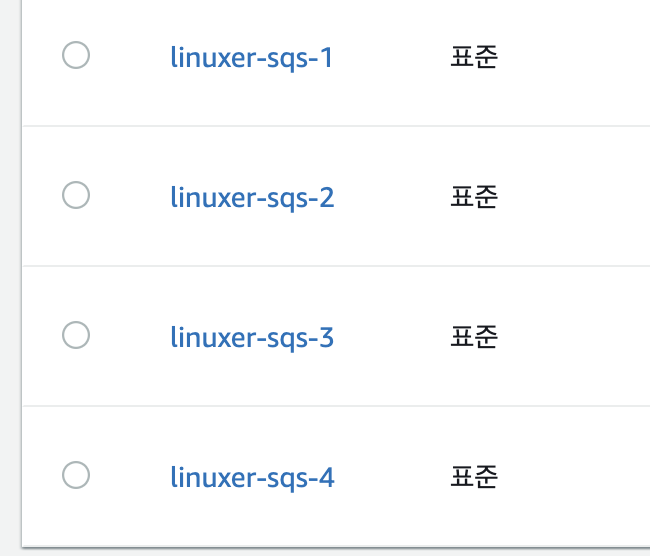The width and height of the screenshot is (650, 556).
Task: Open the linuxer-sqs-2 queue link
Action: pyautogui.click(x=252, y=198)
